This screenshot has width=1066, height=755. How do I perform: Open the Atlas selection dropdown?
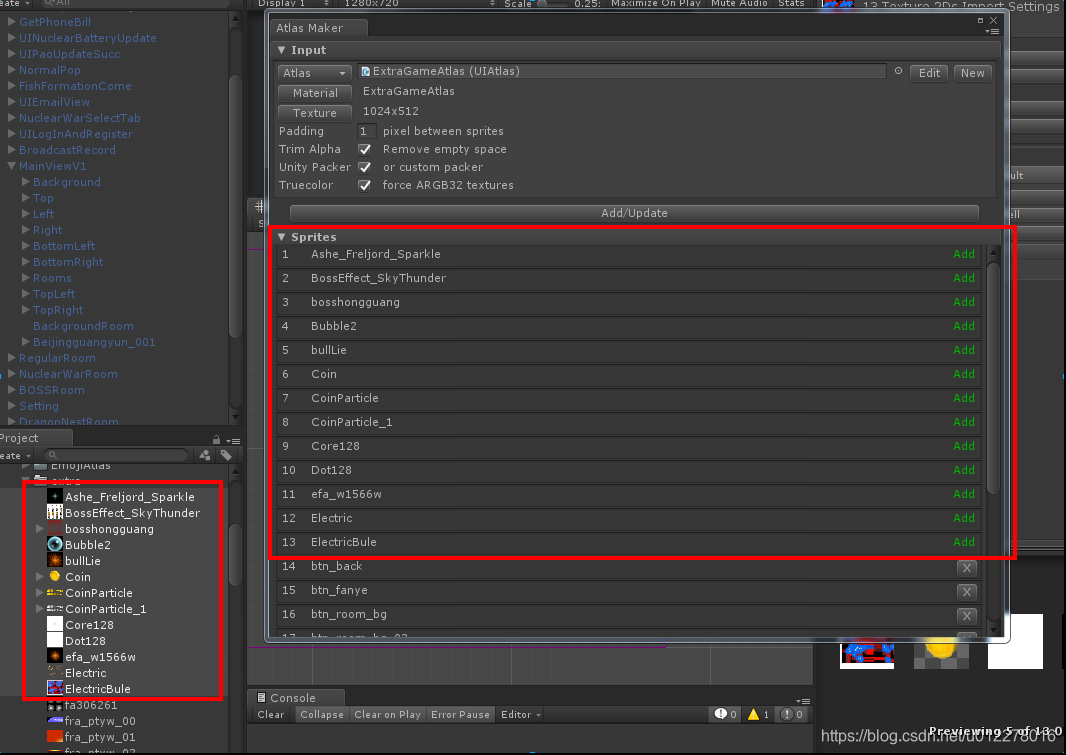[x=313, y=72]
